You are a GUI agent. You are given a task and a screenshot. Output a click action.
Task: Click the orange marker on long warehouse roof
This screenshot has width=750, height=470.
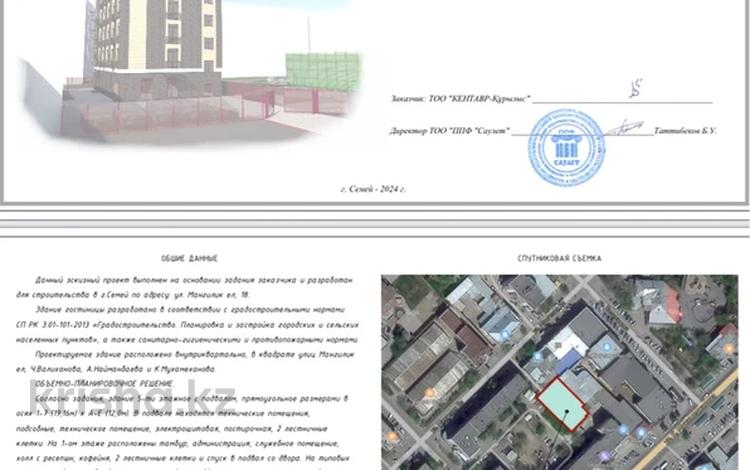point(430,393)
